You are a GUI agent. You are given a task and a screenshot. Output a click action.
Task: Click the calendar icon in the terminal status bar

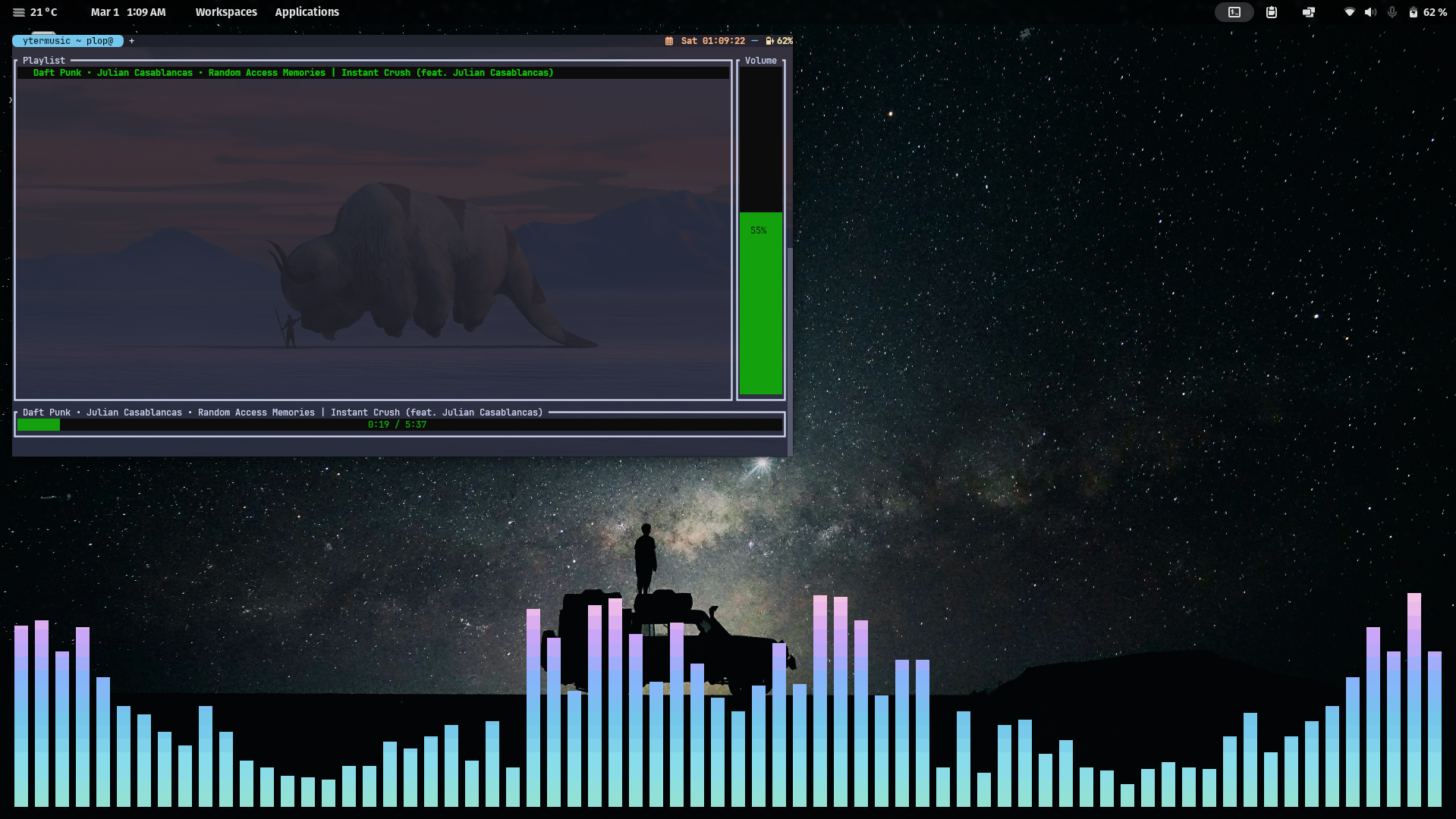click(669, 41)
